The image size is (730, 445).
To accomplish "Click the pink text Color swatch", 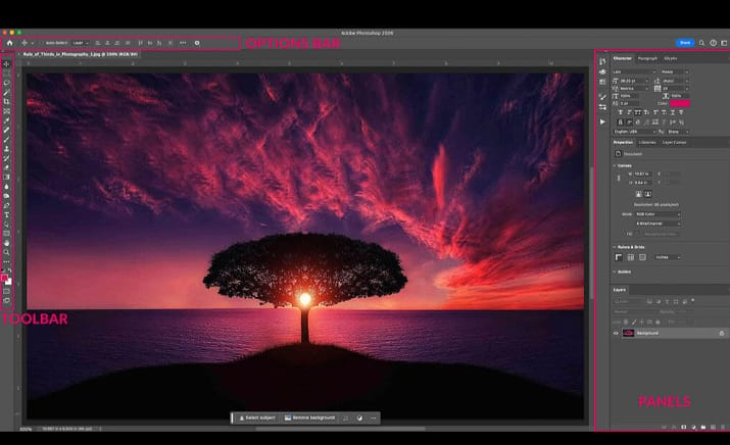I will click(680, 102).
